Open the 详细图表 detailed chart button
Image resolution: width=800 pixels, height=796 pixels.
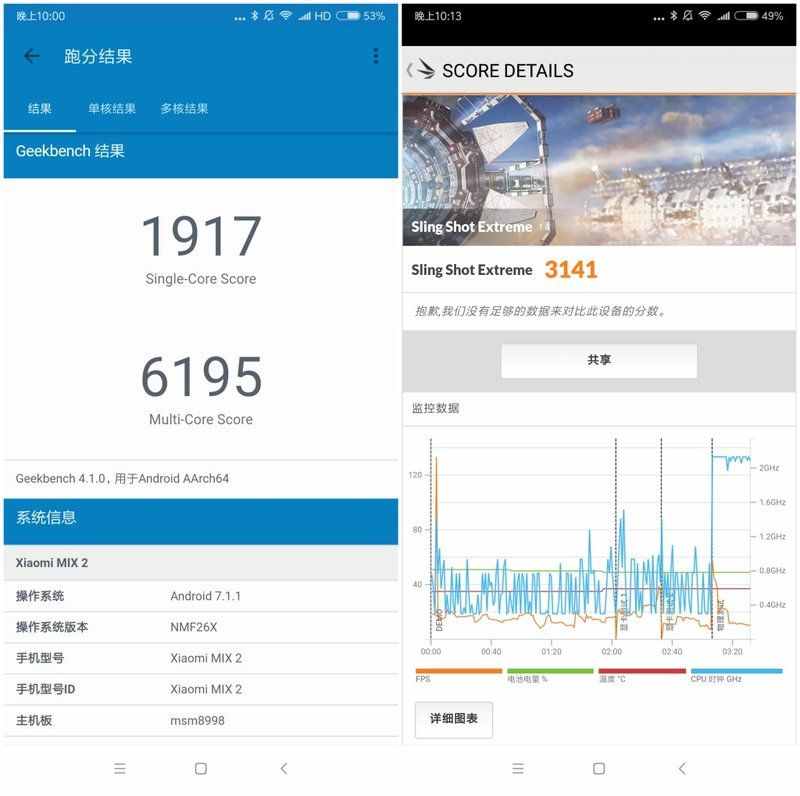pyautogui.click(x=454, y=719)
